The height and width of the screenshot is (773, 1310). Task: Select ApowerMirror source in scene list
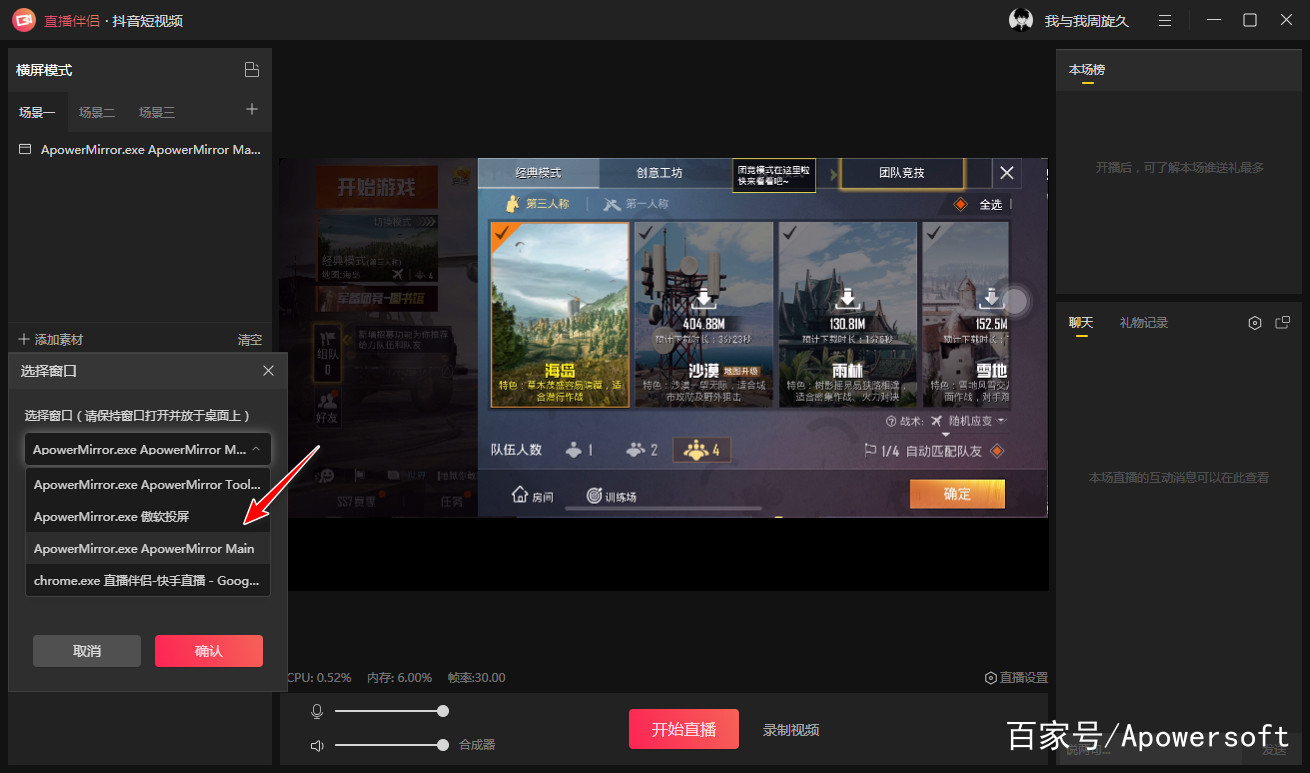click(140, 149)
